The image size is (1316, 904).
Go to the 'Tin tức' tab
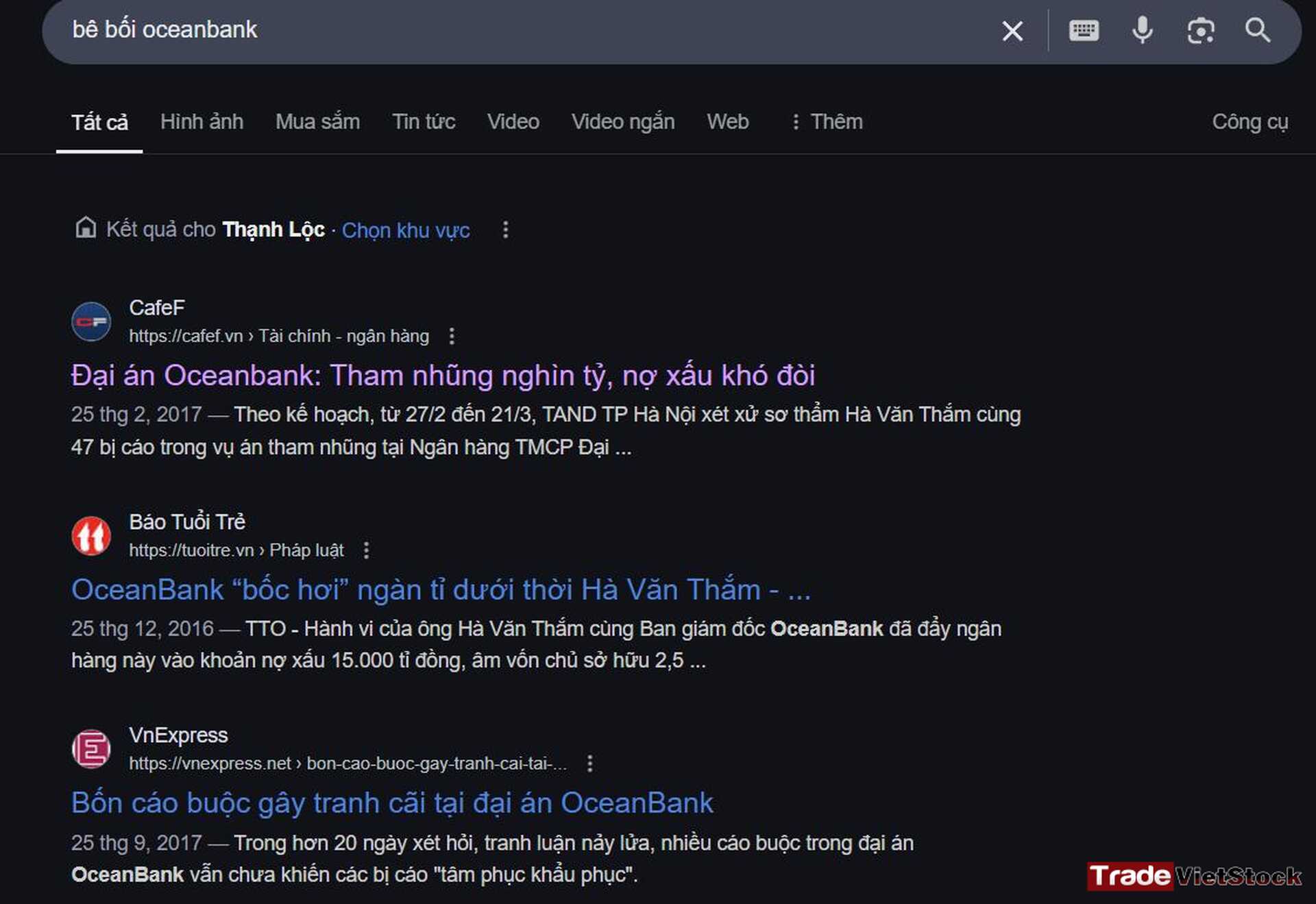(424, 122)
